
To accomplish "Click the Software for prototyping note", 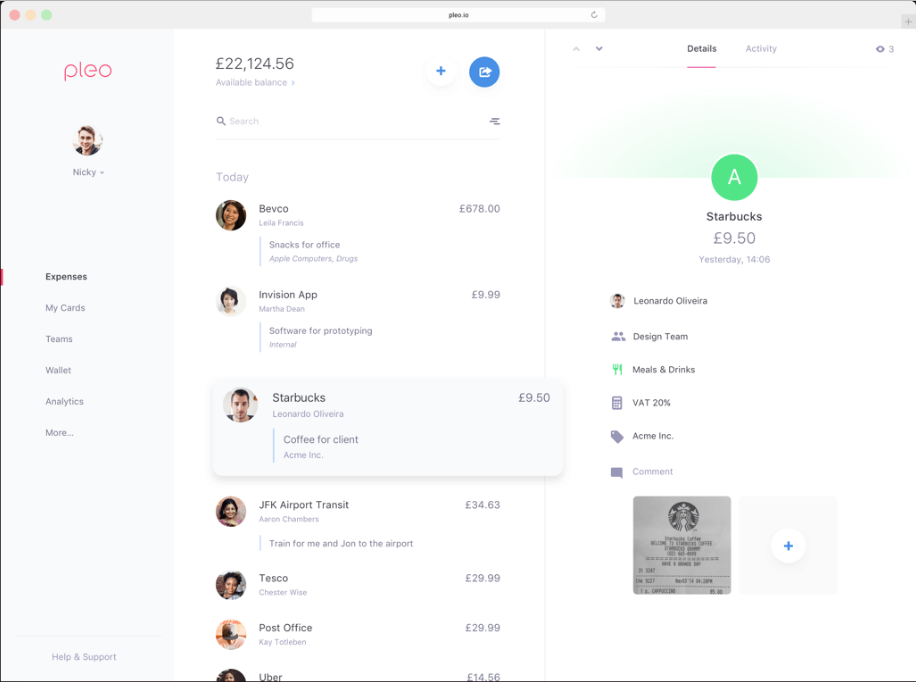I will click(321, 331).
